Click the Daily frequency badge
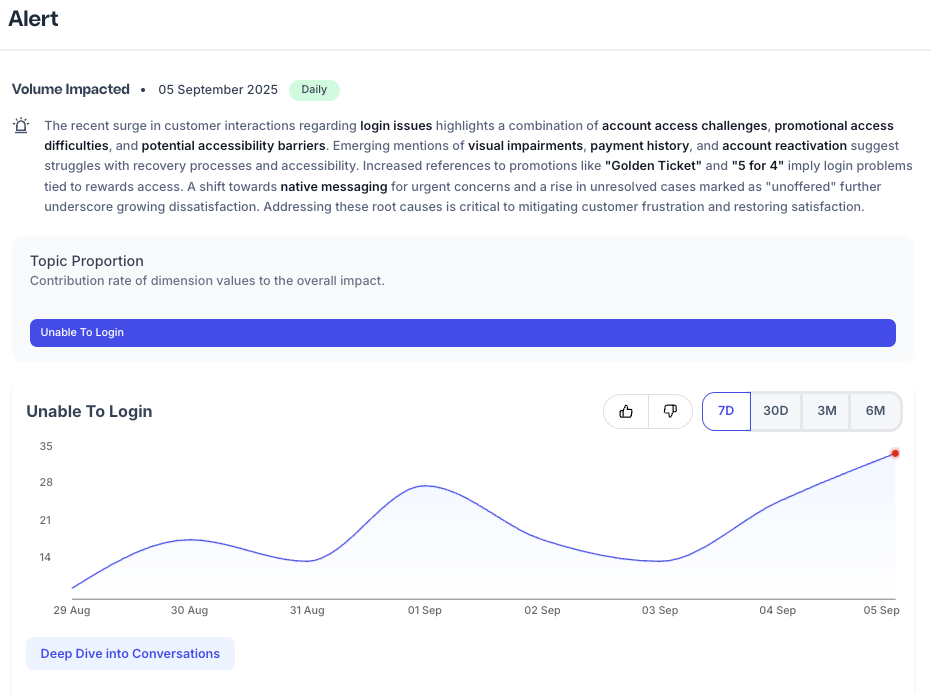Viewport: 931px width, 694px height. tap(313, 89)
